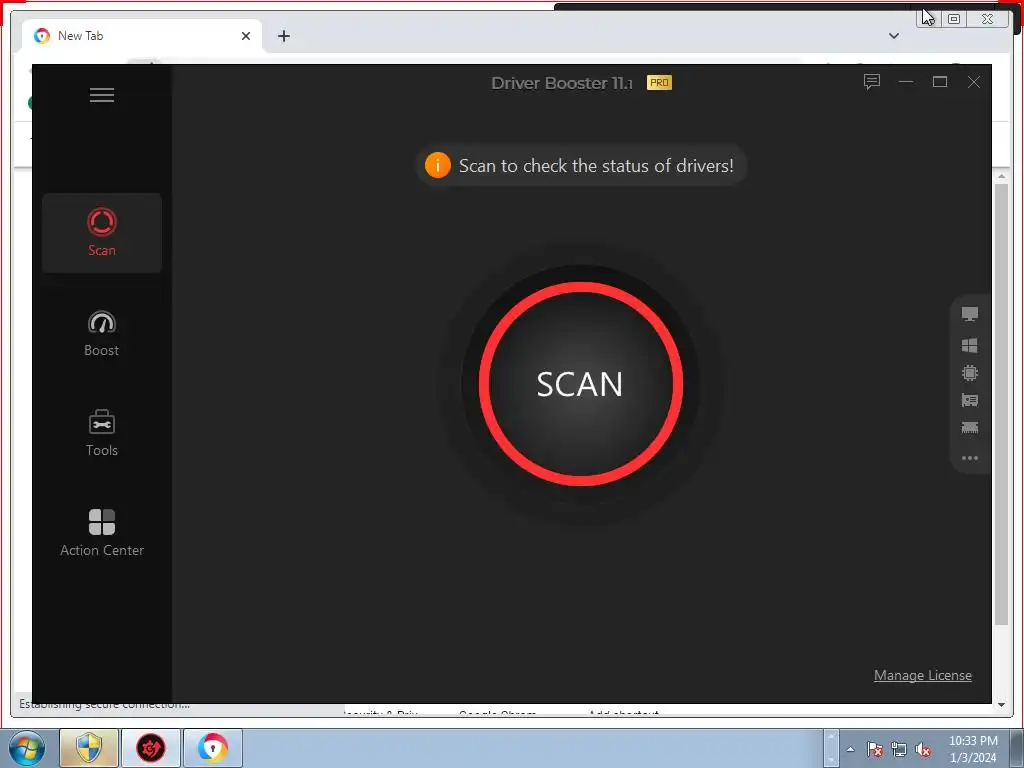This screenshot has width=1024, height=768.
Task: Close the New Tab browser tab
Action: click(246, 36)
